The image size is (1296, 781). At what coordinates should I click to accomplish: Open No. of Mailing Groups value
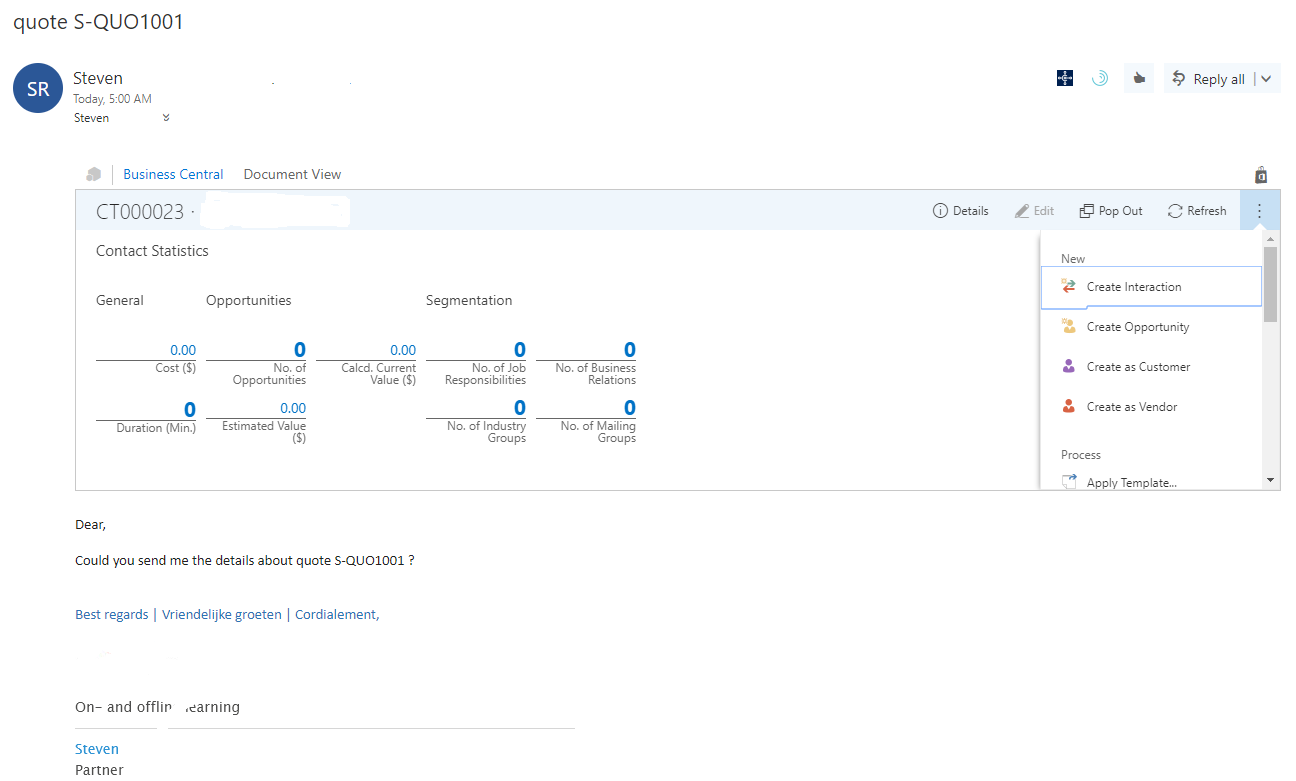coord(630,407)
